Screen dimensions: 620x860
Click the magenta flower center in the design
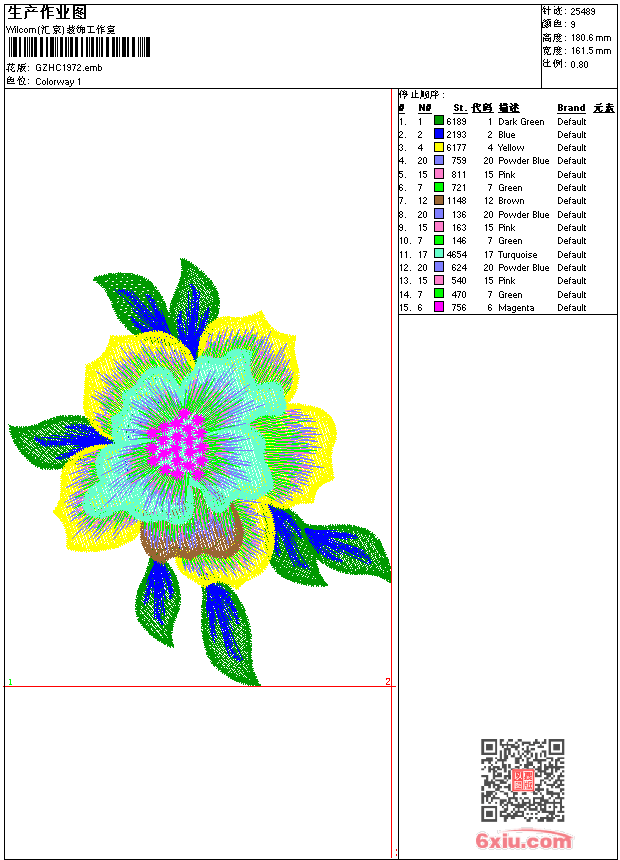177,443
